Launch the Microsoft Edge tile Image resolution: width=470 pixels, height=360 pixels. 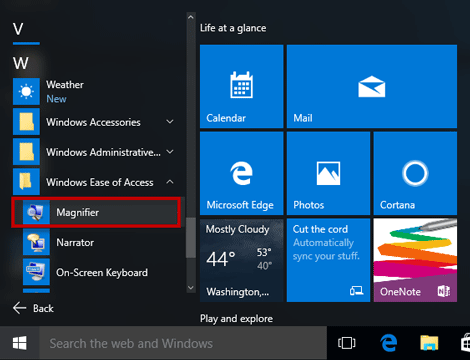pyautogui.click(x=242, y=173)
